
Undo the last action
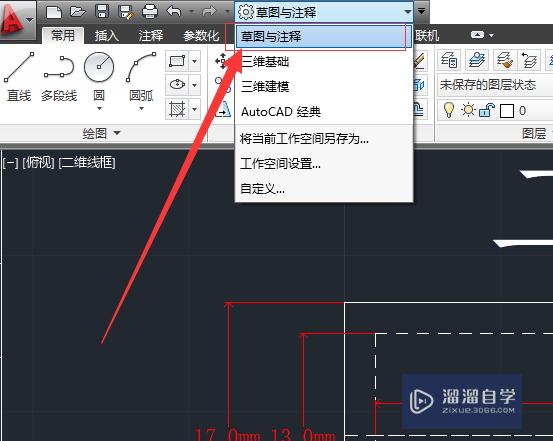tap(174, 11)
